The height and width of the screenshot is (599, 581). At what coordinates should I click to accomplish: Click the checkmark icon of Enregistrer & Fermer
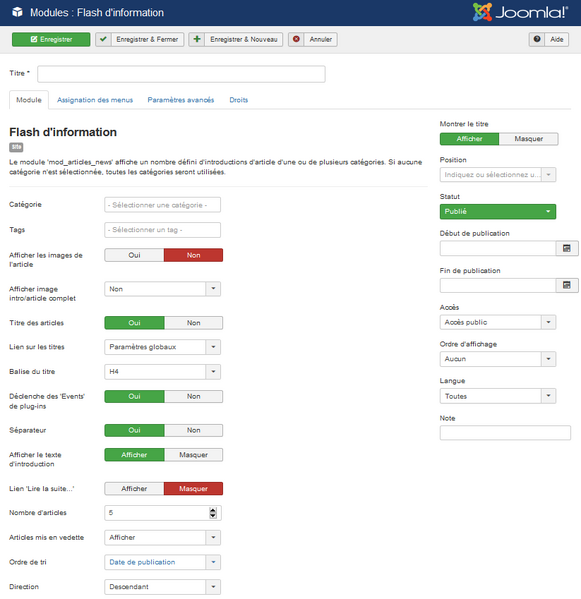point(103,39)
